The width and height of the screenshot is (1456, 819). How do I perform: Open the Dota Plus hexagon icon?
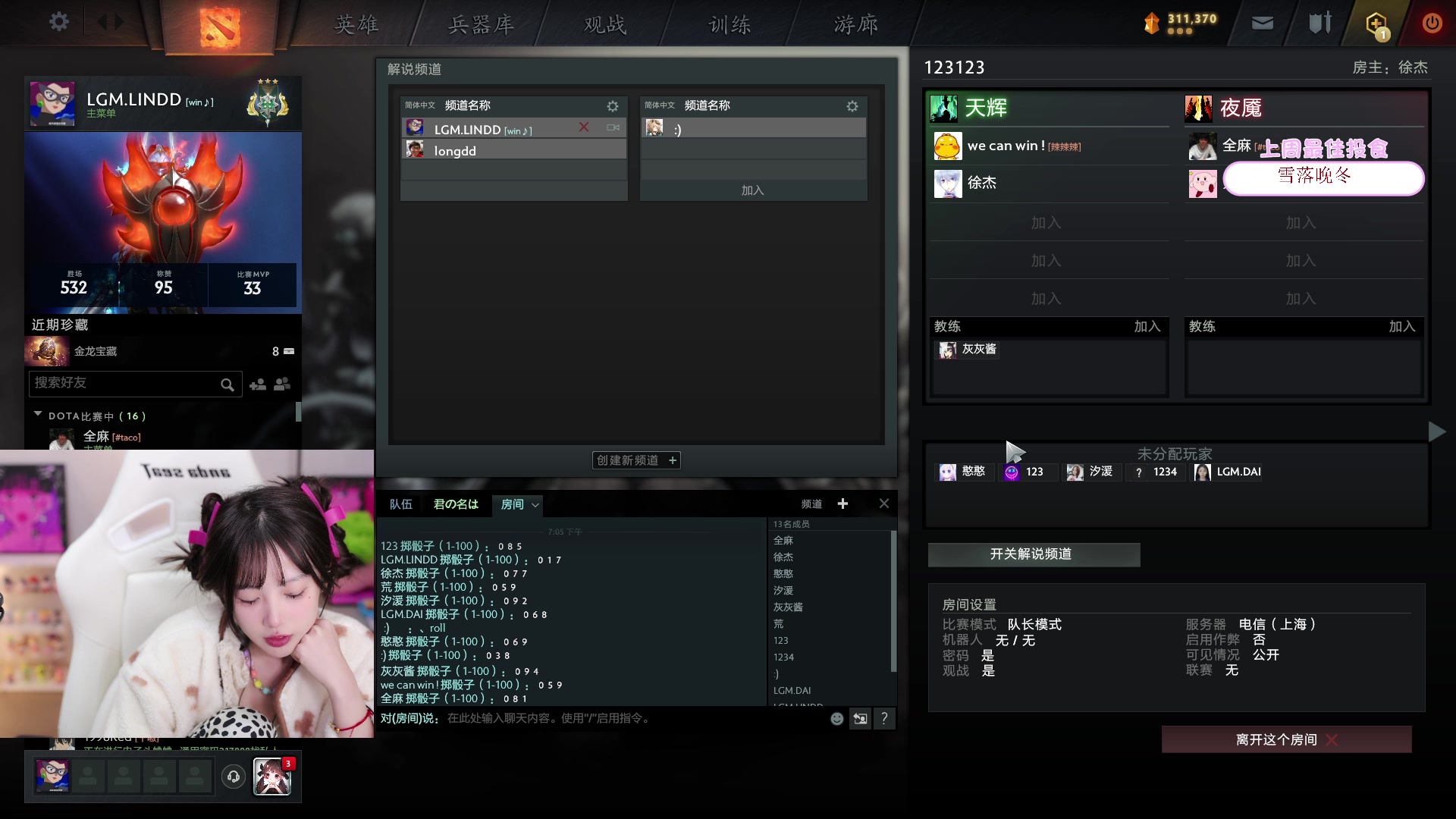[x=1376, y=24]
